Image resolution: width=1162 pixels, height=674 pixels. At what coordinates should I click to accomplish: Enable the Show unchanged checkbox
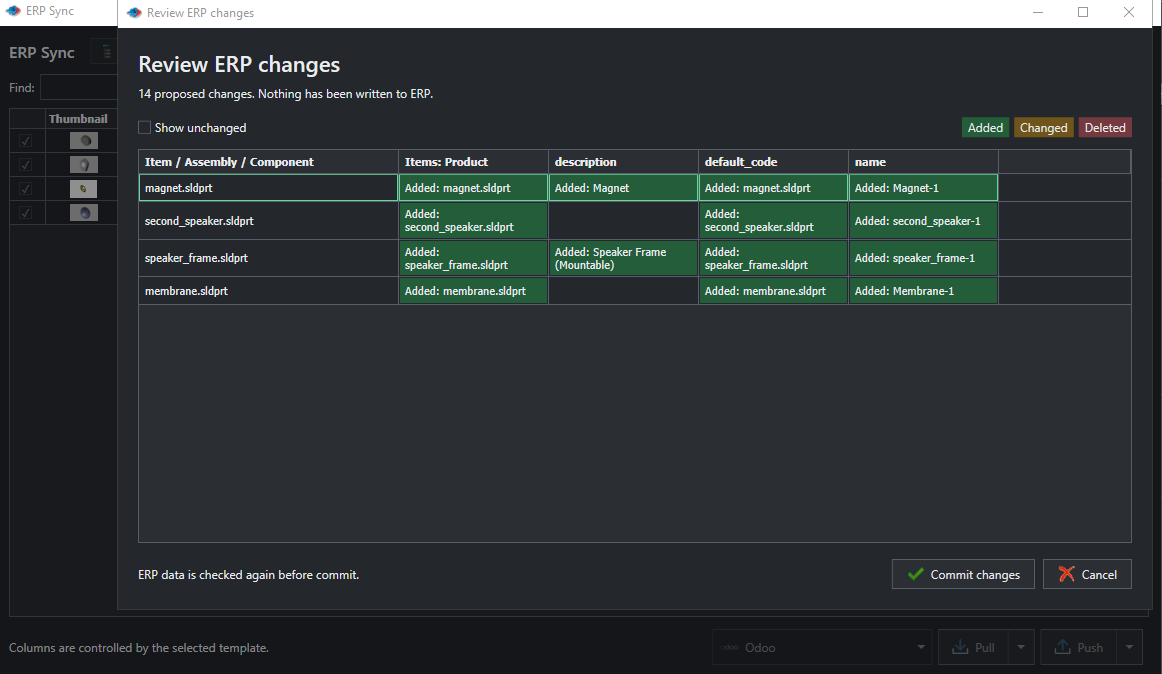coord(145,128)
